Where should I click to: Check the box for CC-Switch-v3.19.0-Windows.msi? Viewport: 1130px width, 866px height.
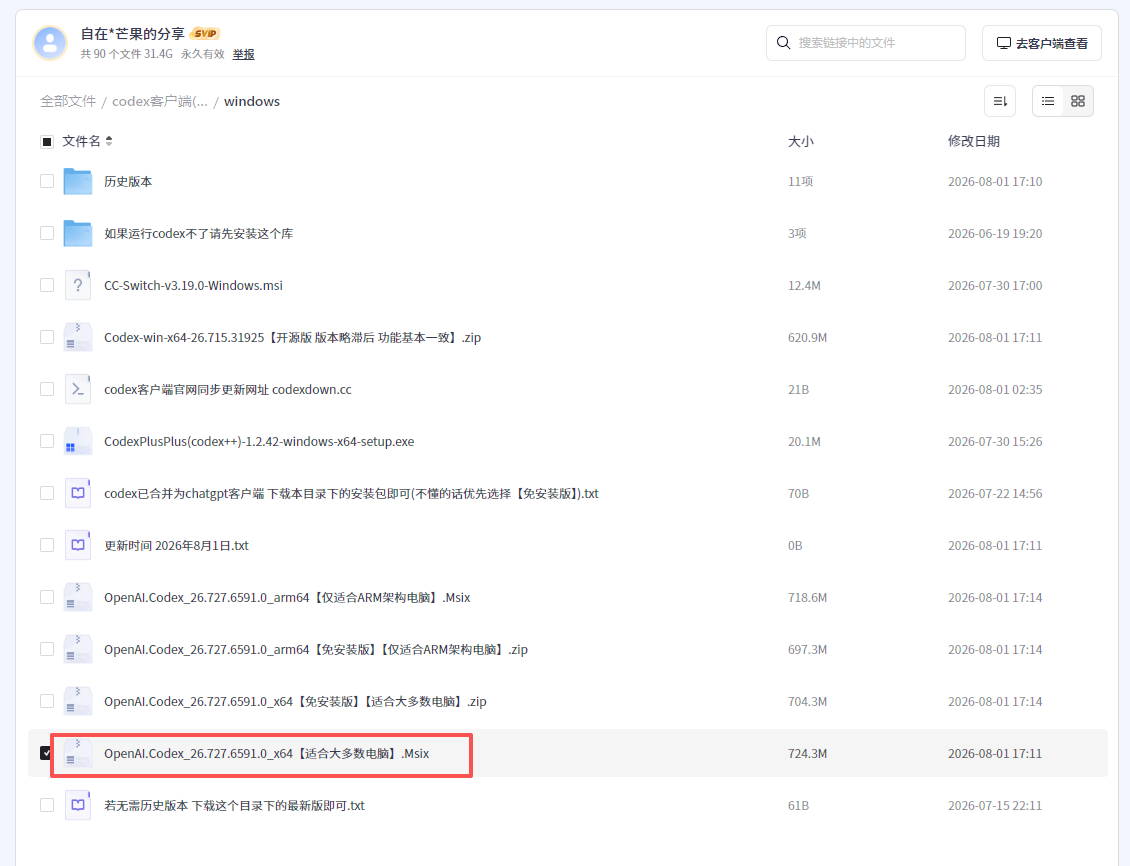coord(47,285)
